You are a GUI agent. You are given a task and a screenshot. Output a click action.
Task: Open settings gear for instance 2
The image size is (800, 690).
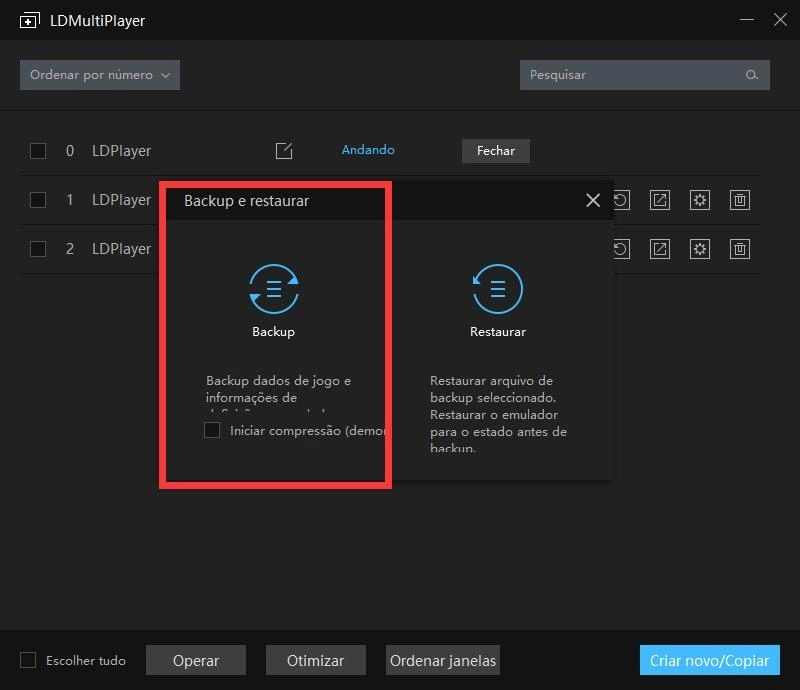tap(700, 249)
